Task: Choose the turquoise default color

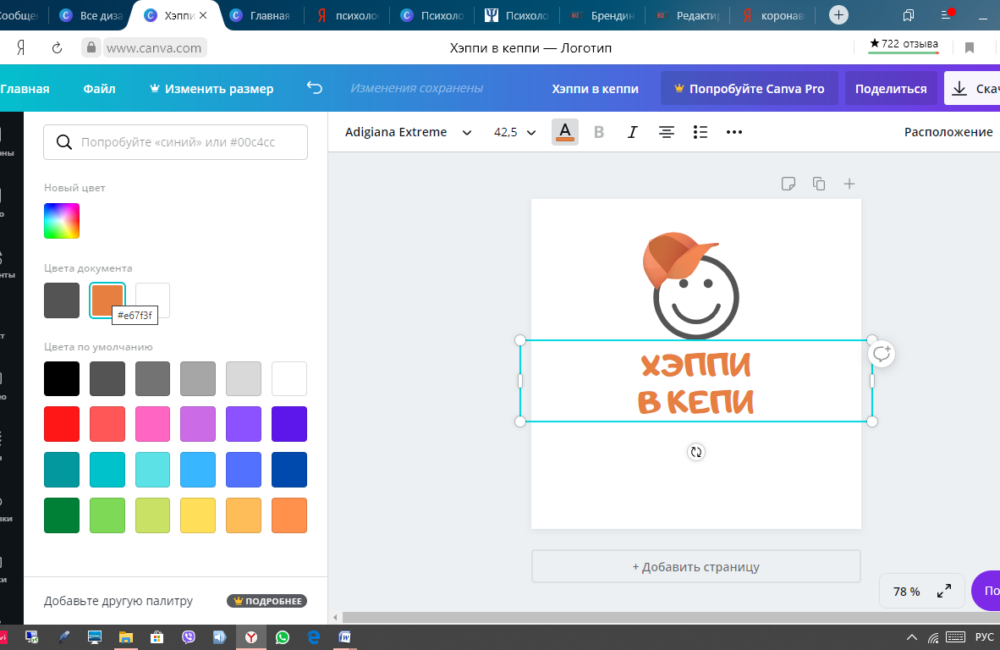Action: pos(107,469)
